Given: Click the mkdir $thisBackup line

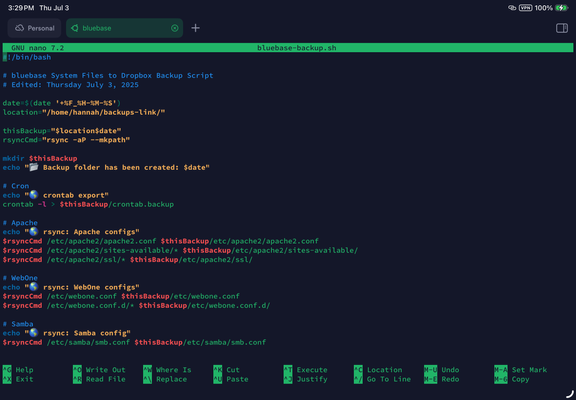Looking at the screenshot, I should coord(40,158).
